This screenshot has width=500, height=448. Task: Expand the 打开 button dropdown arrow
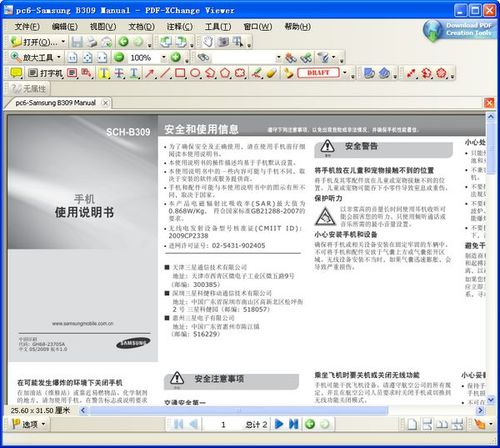tap(63, 42)
